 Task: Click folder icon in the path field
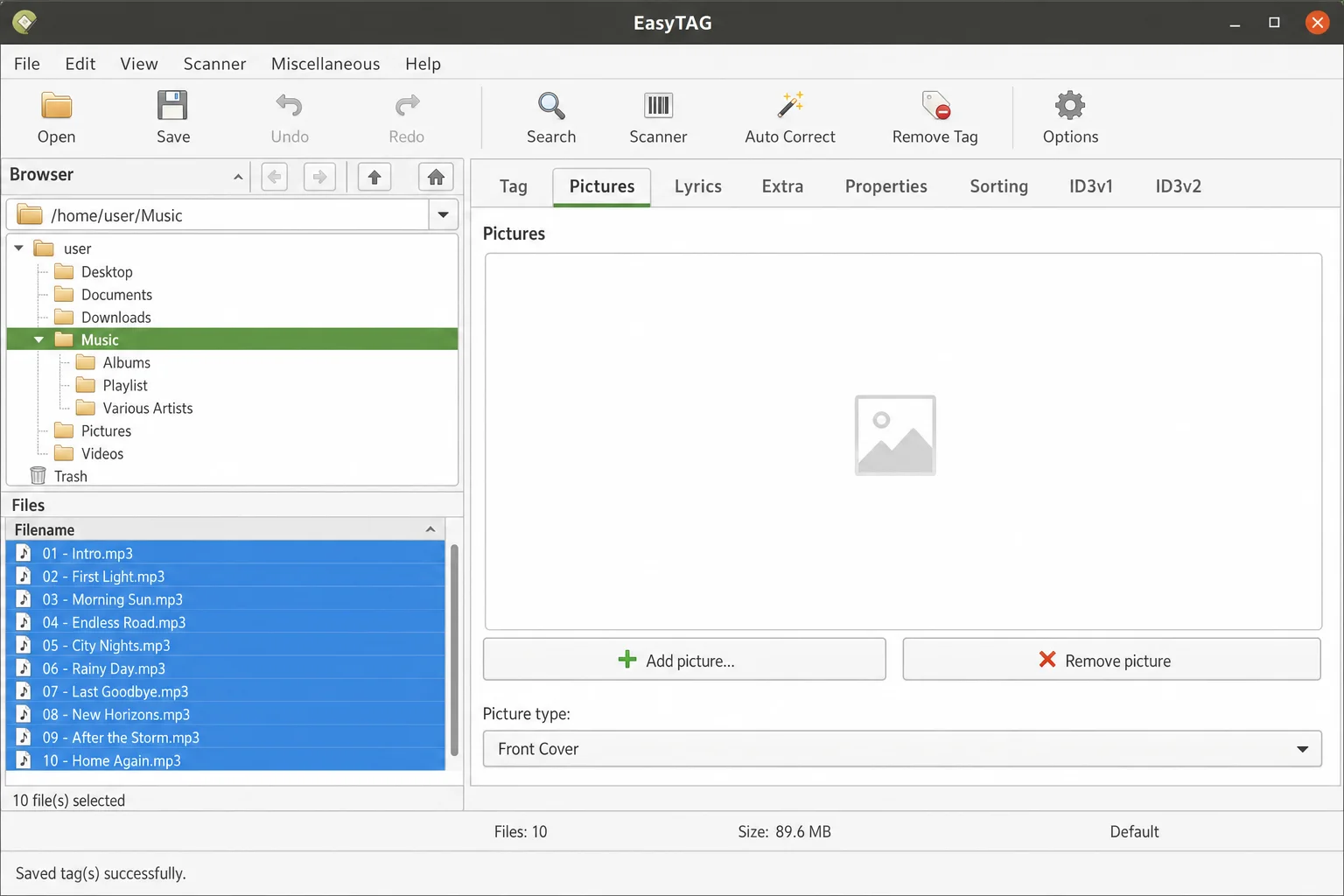[x=31, y=214]
